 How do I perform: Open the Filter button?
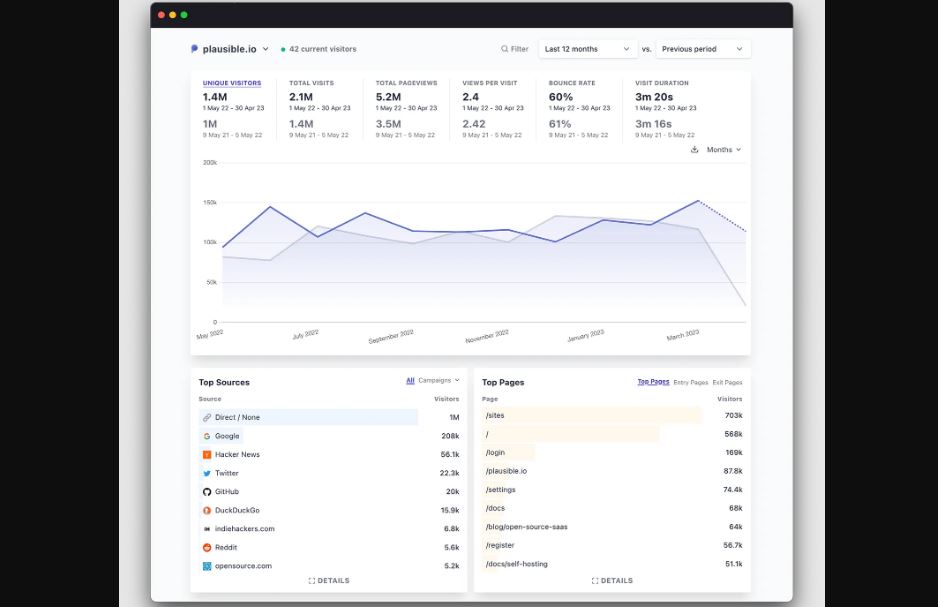pyautogui.click(x=515, y=49)
